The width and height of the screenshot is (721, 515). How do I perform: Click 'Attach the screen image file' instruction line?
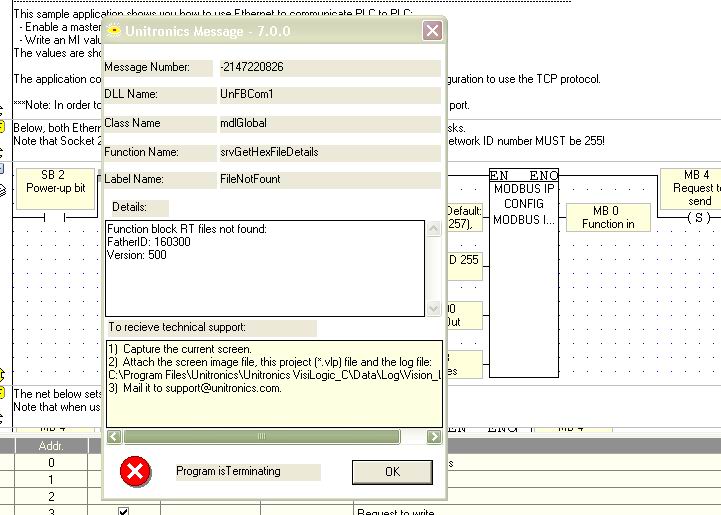270,362
